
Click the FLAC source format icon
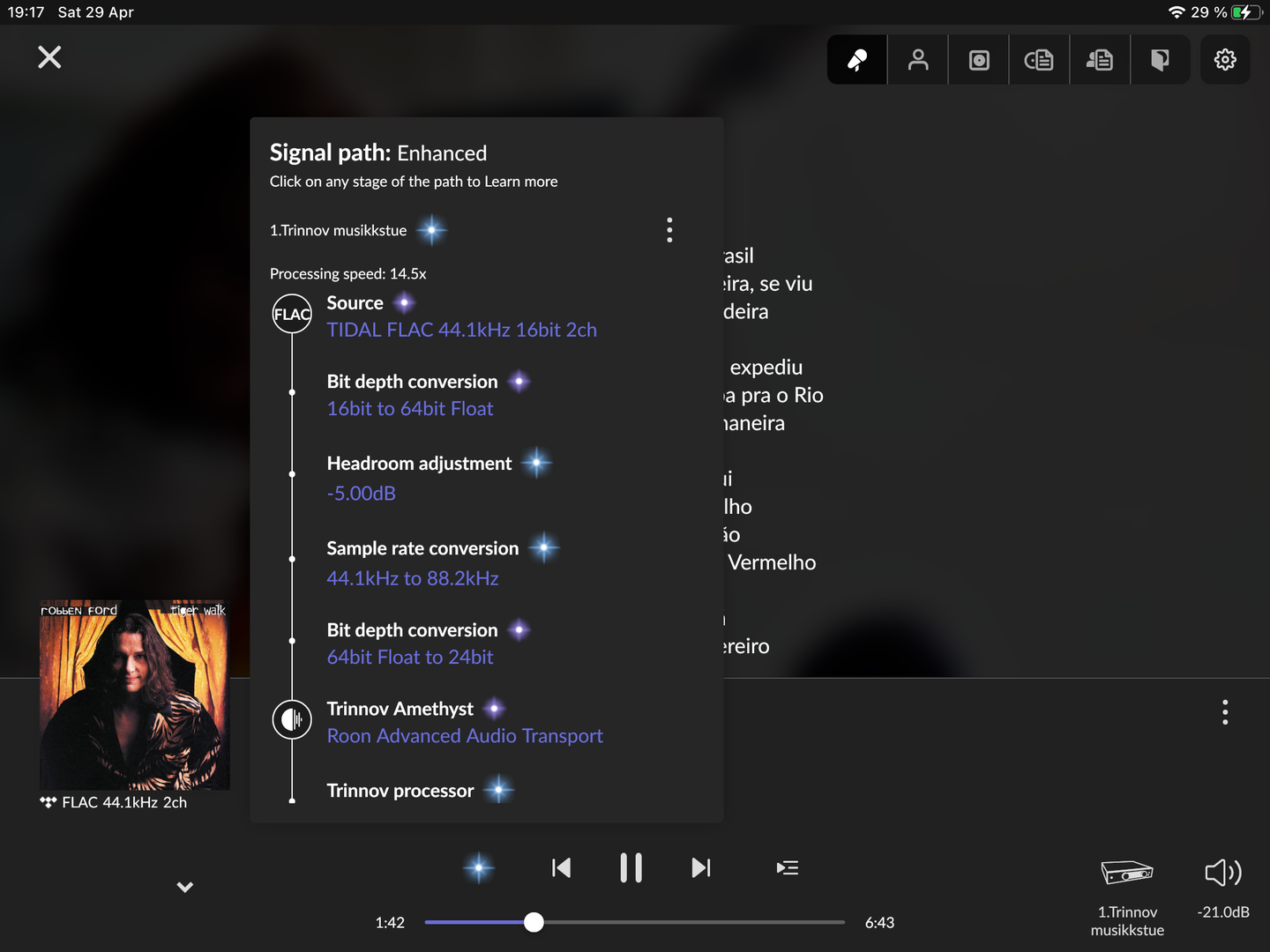click(x=292, y=314)
